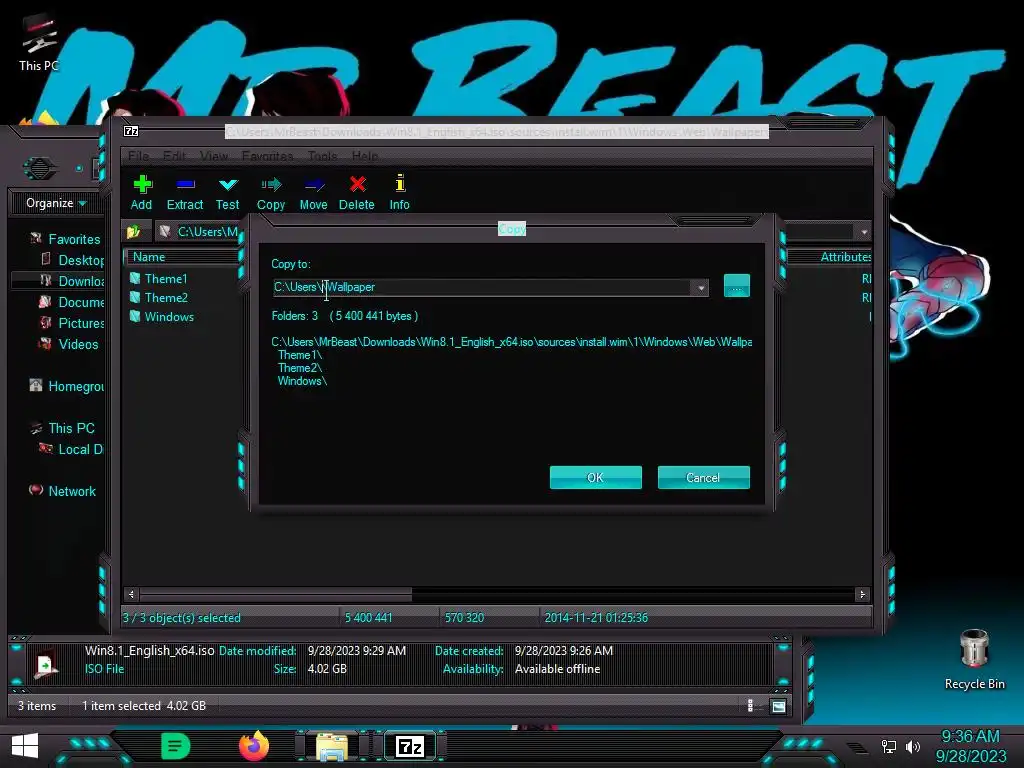Screen dimensions: 1024x768
Task: Click in the Copy to path field
Action: pos(483,287)
